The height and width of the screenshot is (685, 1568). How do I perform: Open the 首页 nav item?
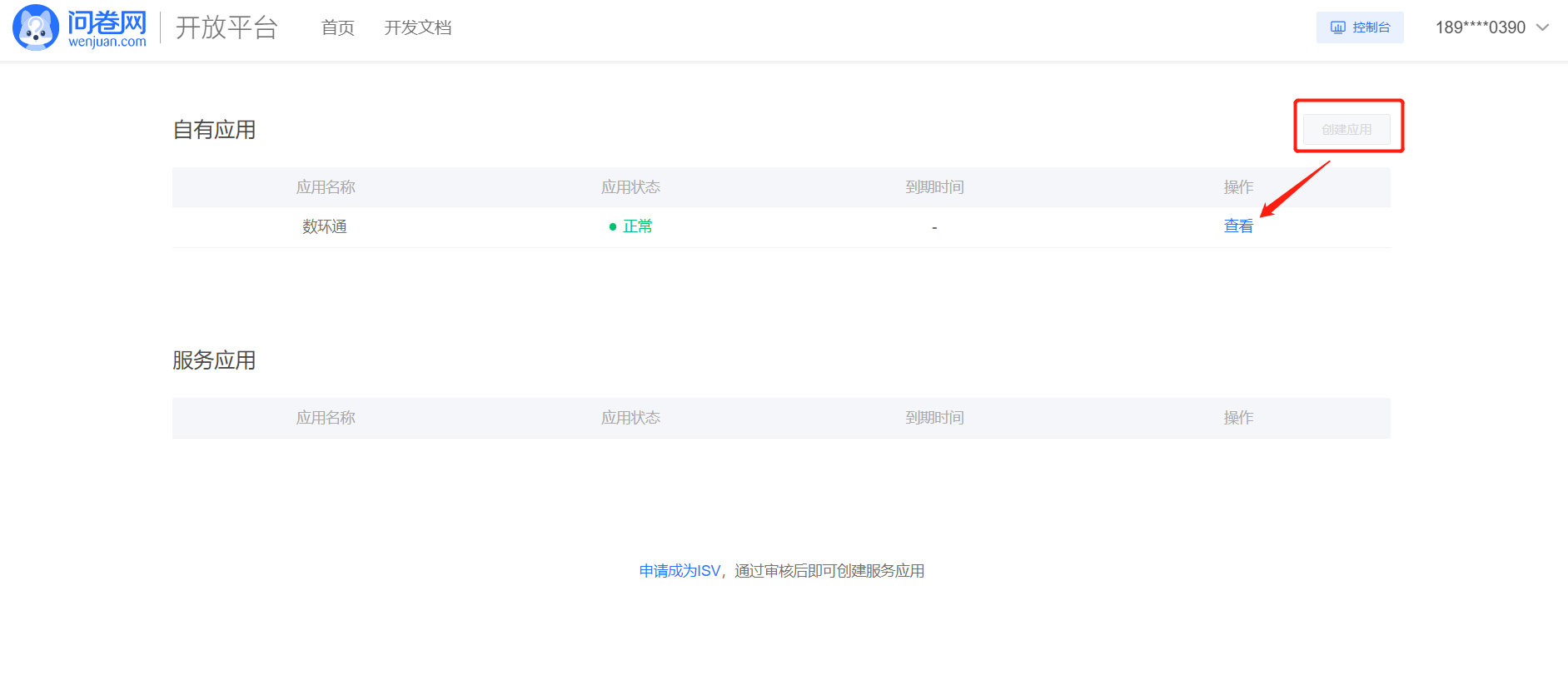(x=338, y=27)
